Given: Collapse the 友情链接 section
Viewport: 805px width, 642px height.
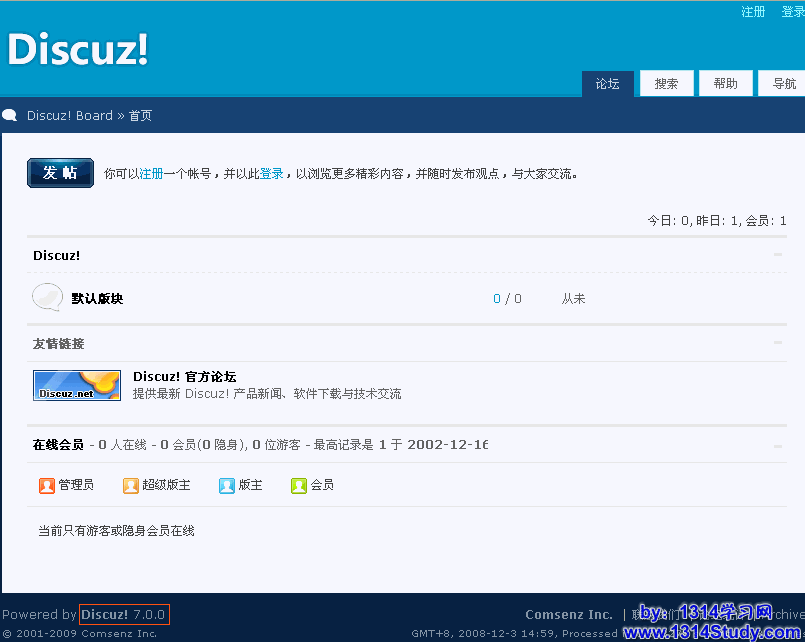Looking at the screenshot, I should coord(778,343).
